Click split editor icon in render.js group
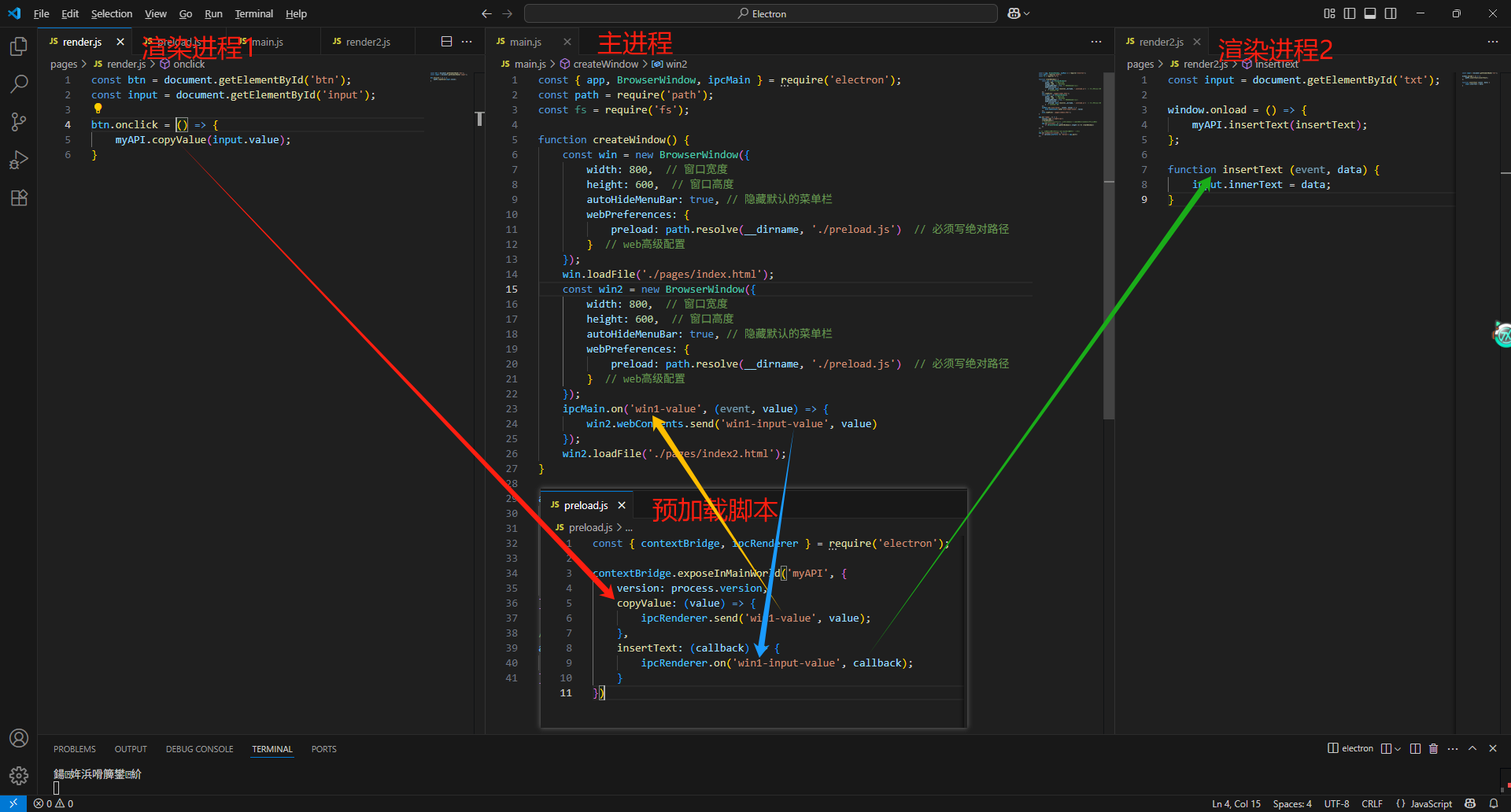The image size is (1511, 812). click(446, 42)
